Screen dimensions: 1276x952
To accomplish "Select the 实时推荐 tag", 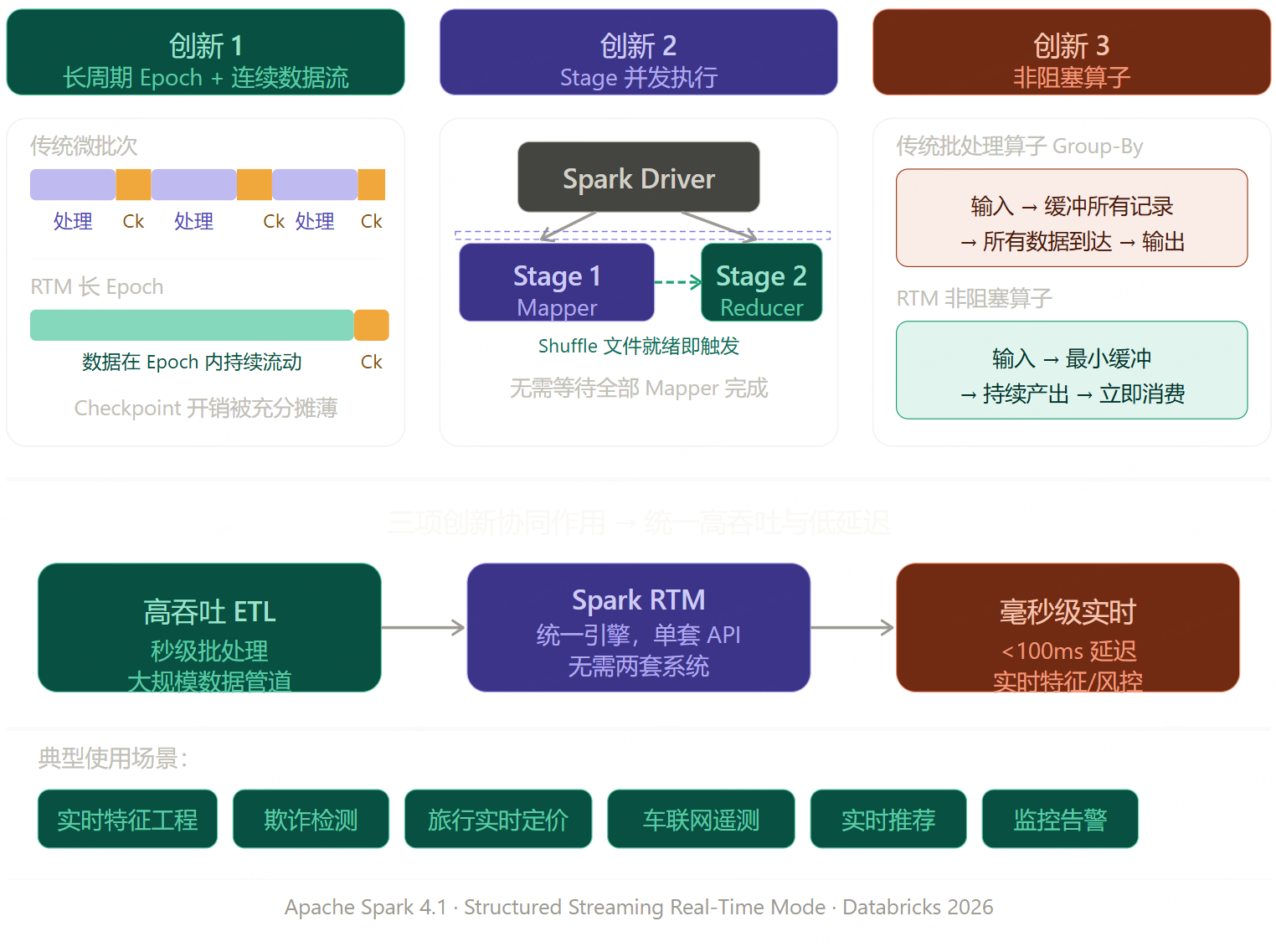I will [888, 819].
